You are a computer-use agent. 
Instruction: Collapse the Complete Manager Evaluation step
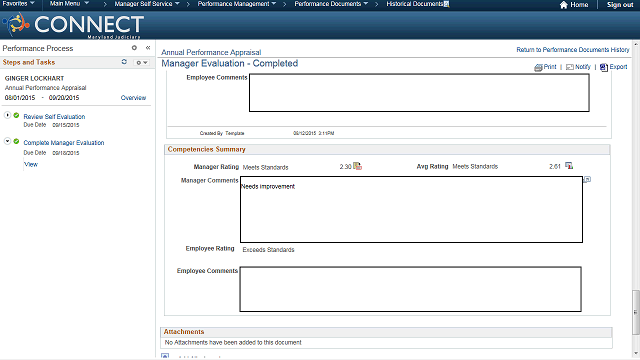point(7,141)
